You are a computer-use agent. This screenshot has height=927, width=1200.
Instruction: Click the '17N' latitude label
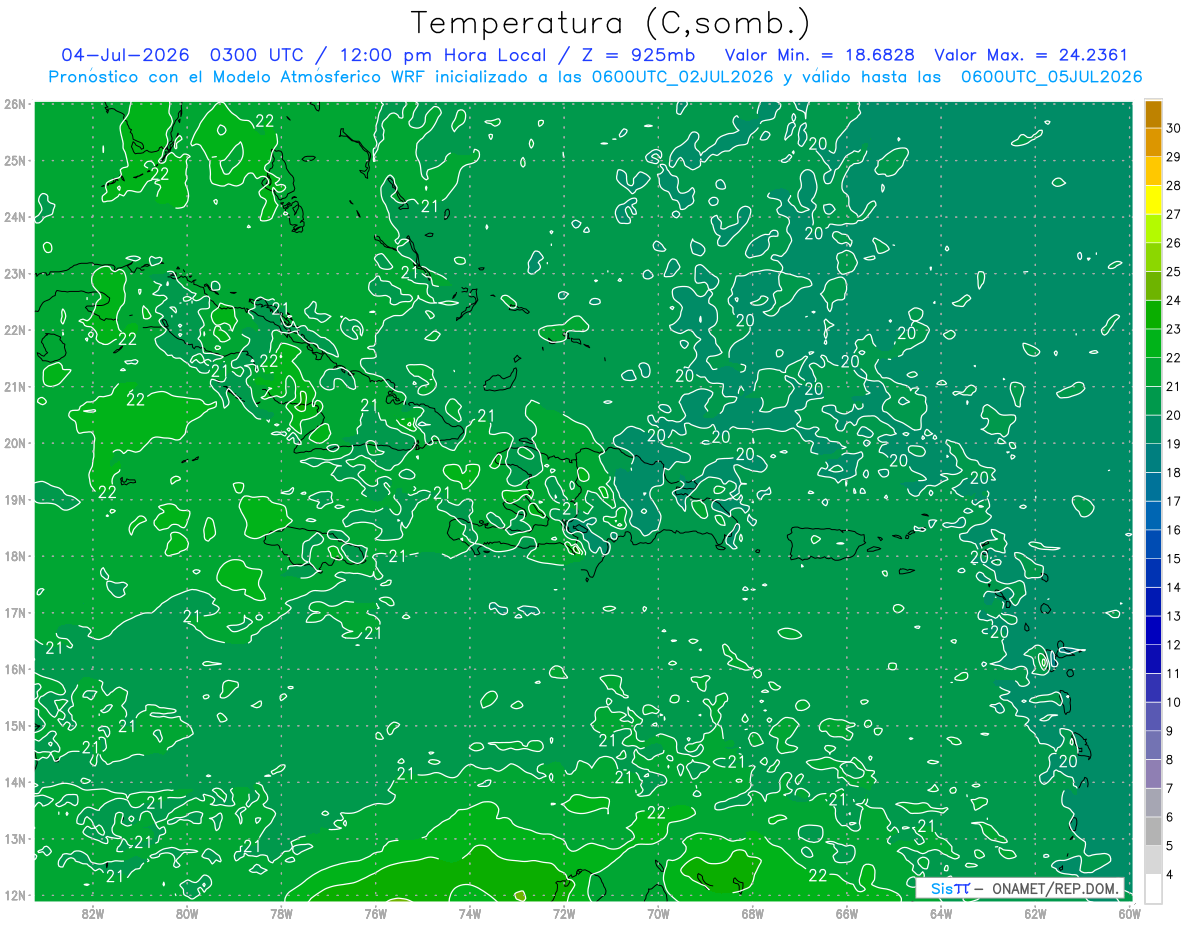(x=14, y=612)
